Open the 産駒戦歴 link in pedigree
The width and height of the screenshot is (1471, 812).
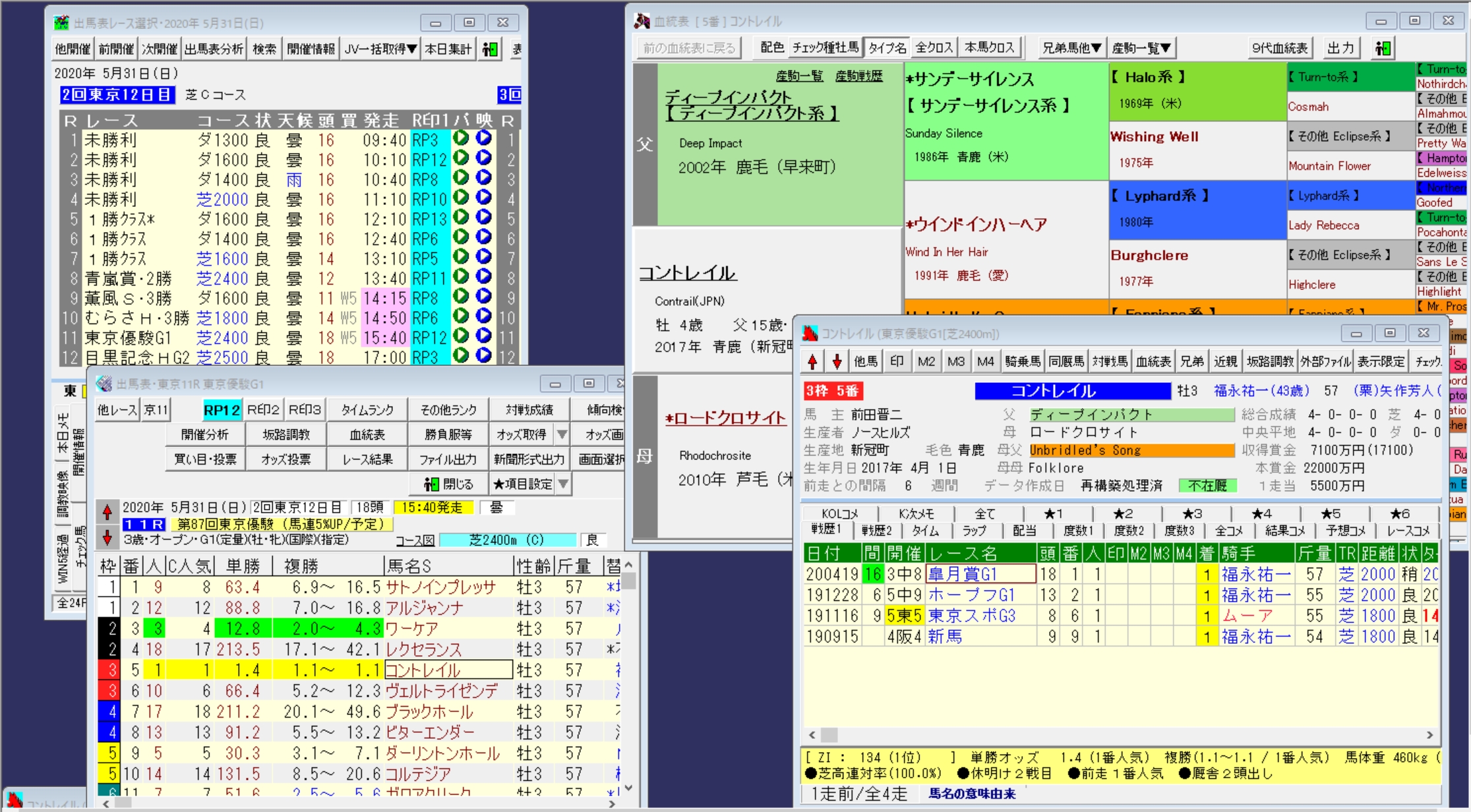(858, 76)
